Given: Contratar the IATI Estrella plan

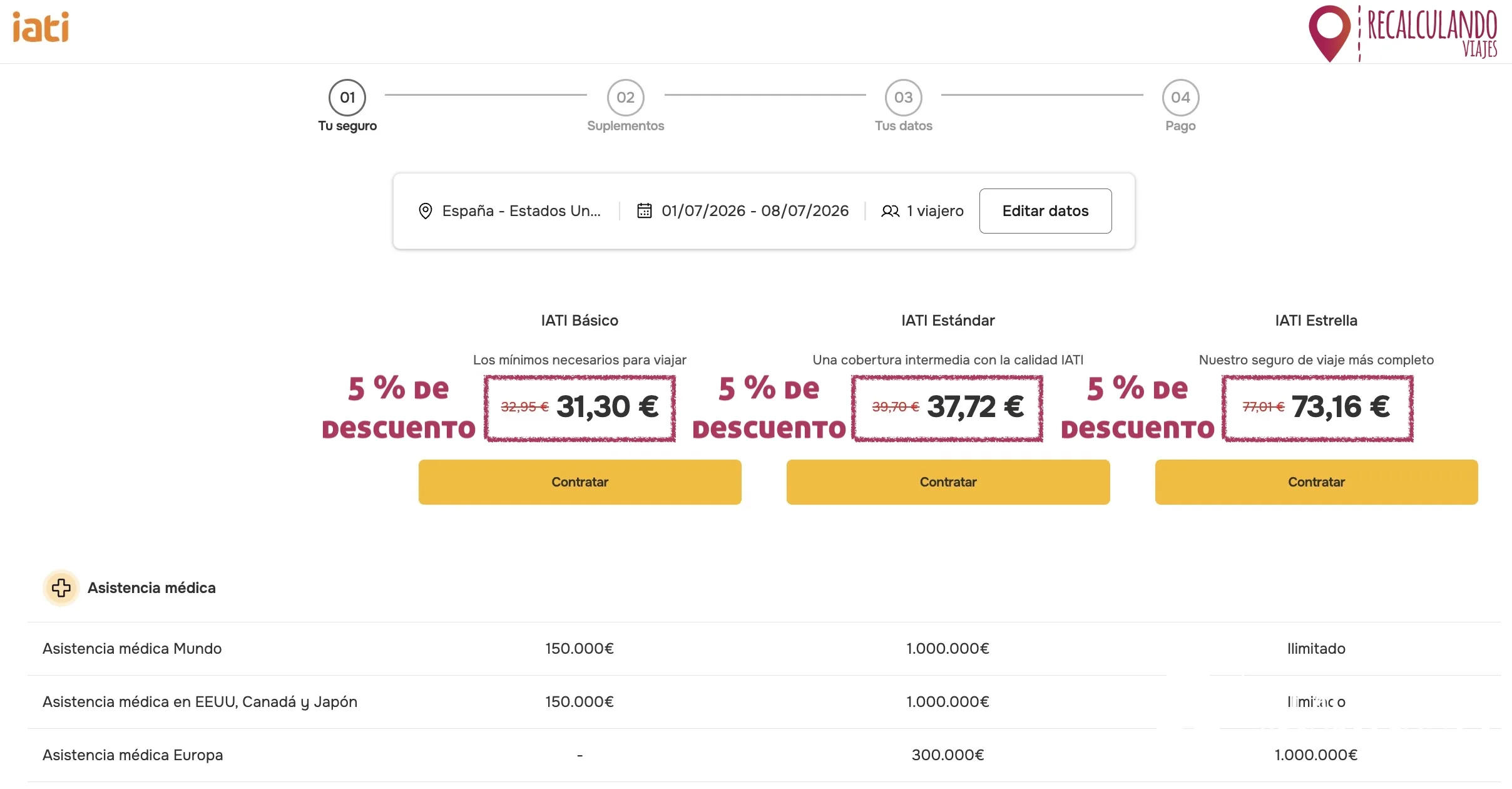Looking at the screenshot, I should tap(1317, 482).
